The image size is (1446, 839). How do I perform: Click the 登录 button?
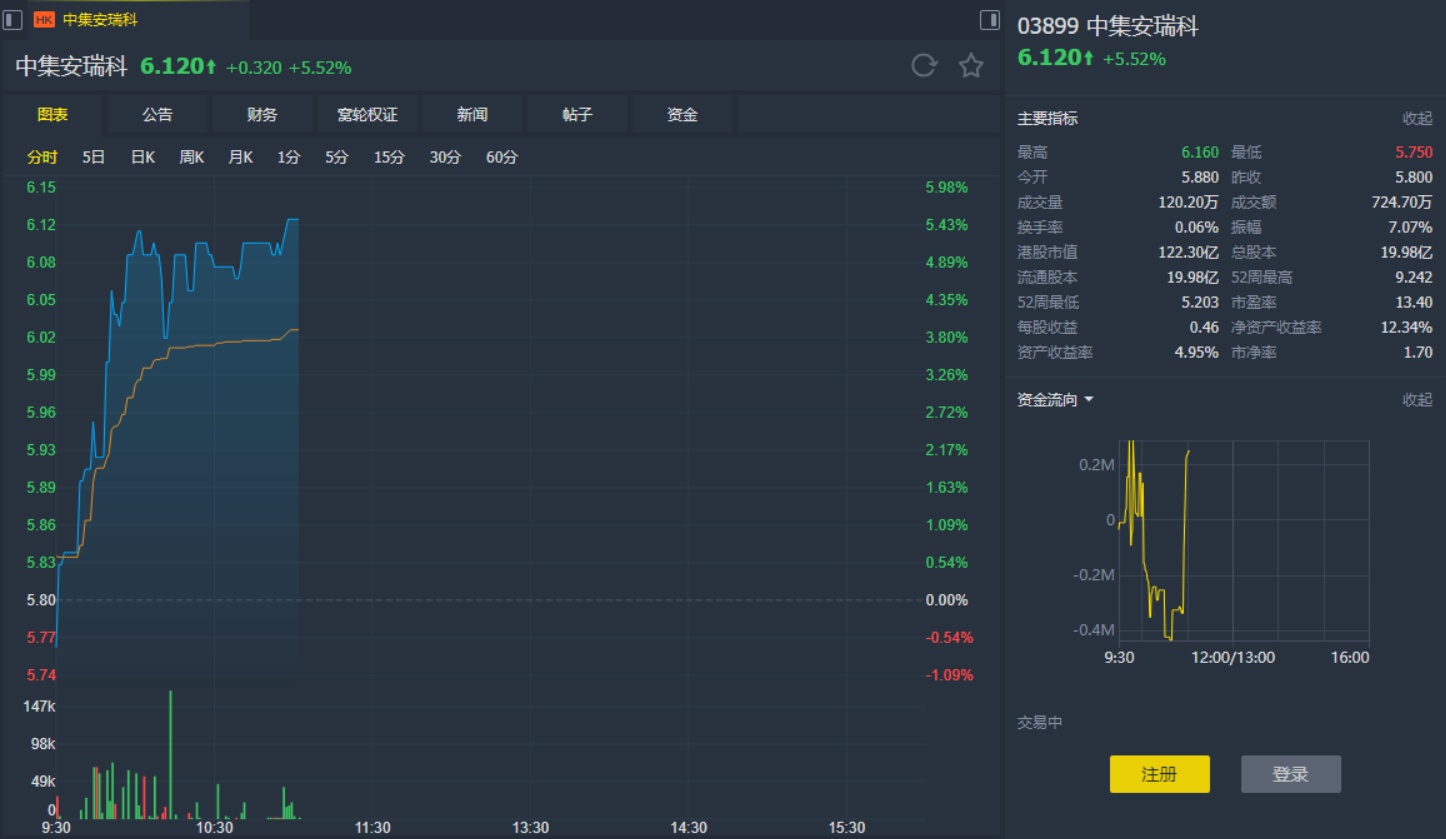pos(1290,774)
